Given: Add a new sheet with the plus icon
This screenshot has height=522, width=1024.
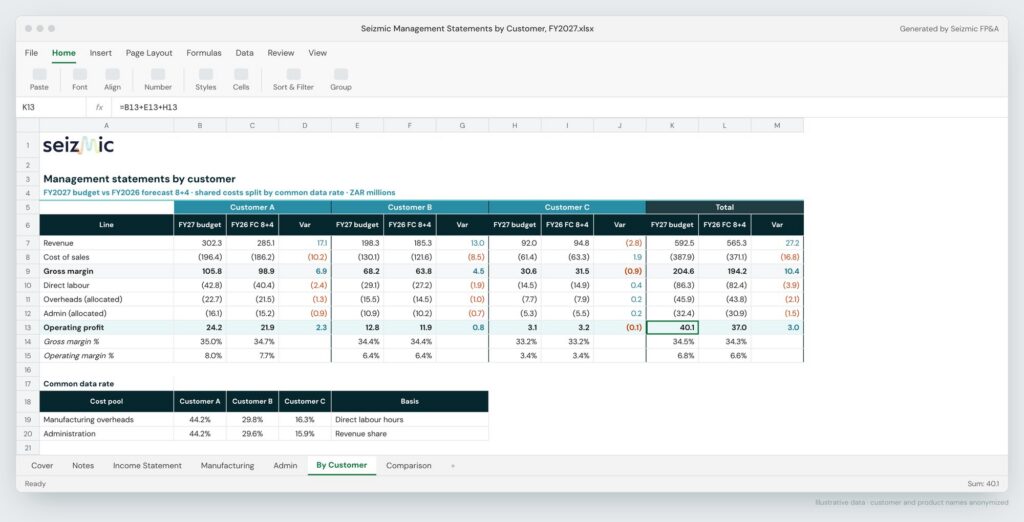Looking at the screenshot, I should tap(453, 466).
